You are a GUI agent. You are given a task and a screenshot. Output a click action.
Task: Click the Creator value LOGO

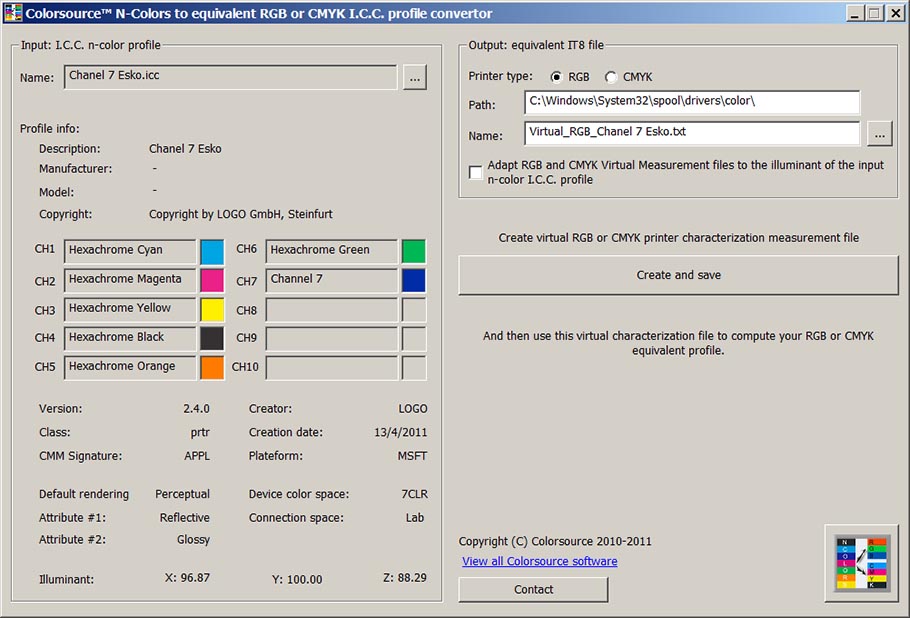coord(413,409)
